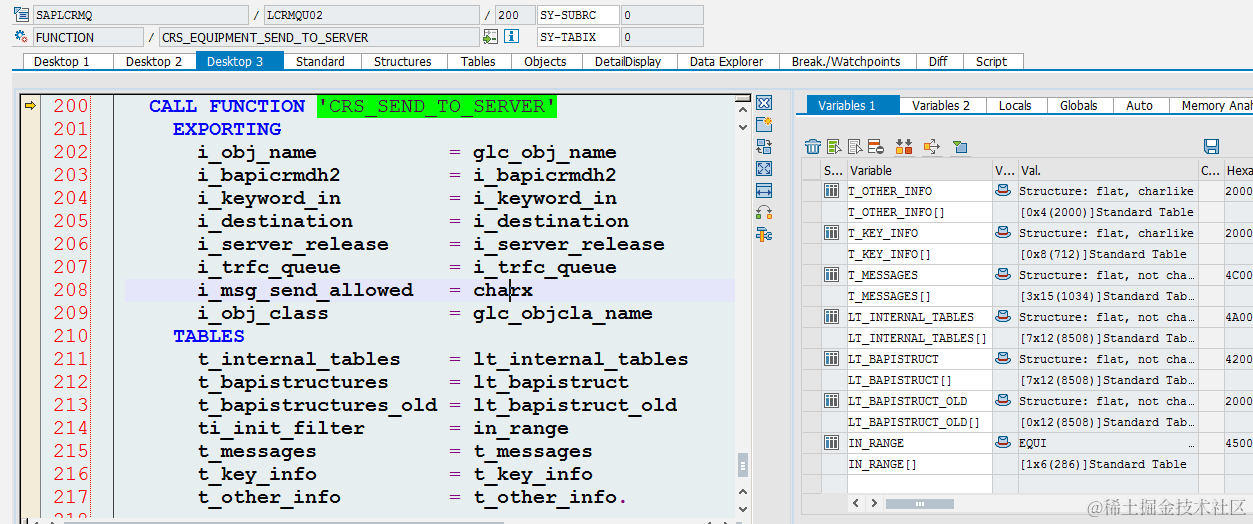Open the table icon for T_KEY_INFO
This screenshot has width=1253, height=524.
[832, 232]
